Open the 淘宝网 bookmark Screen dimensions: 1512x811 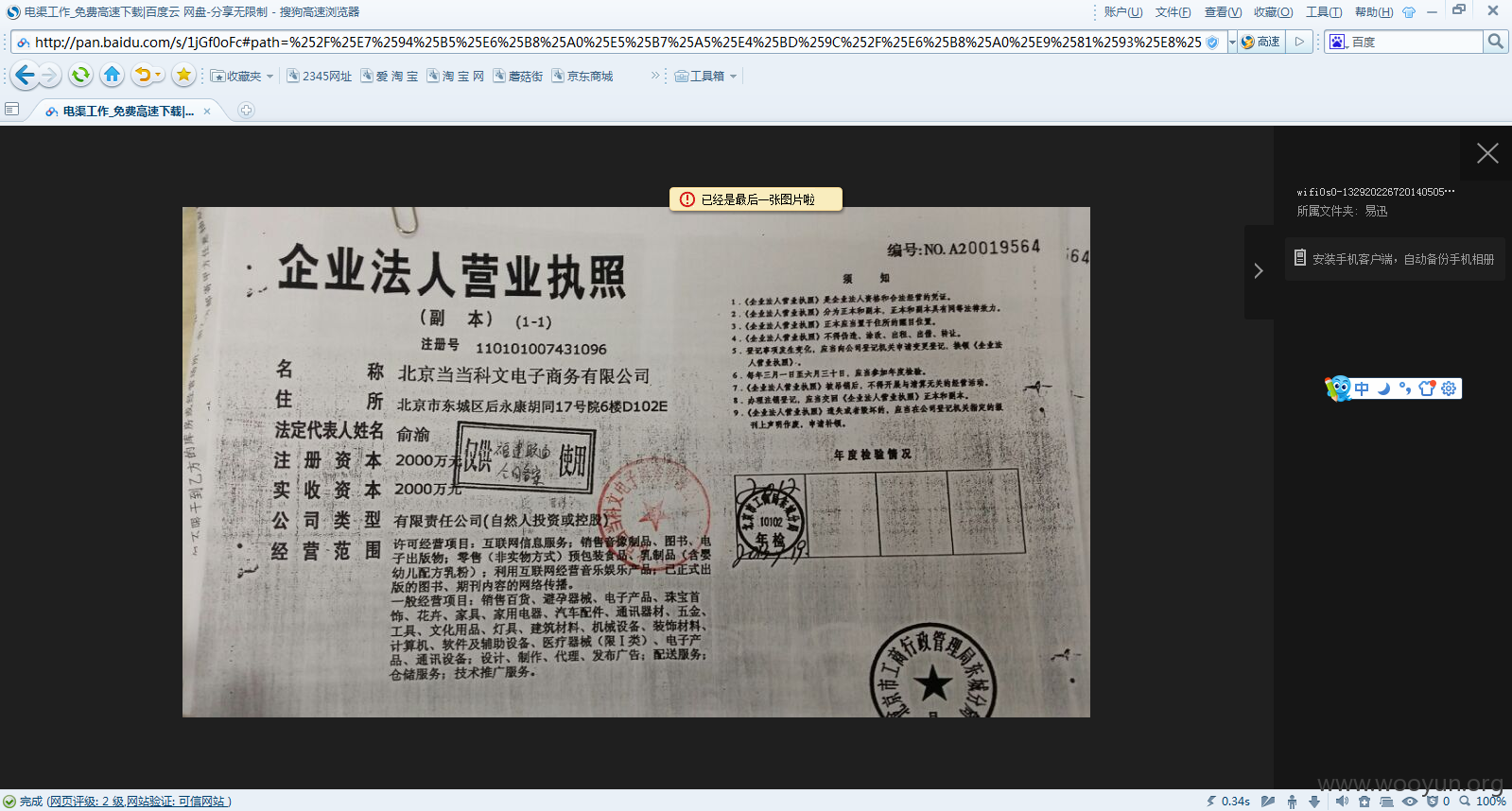[x=456, y=77]
